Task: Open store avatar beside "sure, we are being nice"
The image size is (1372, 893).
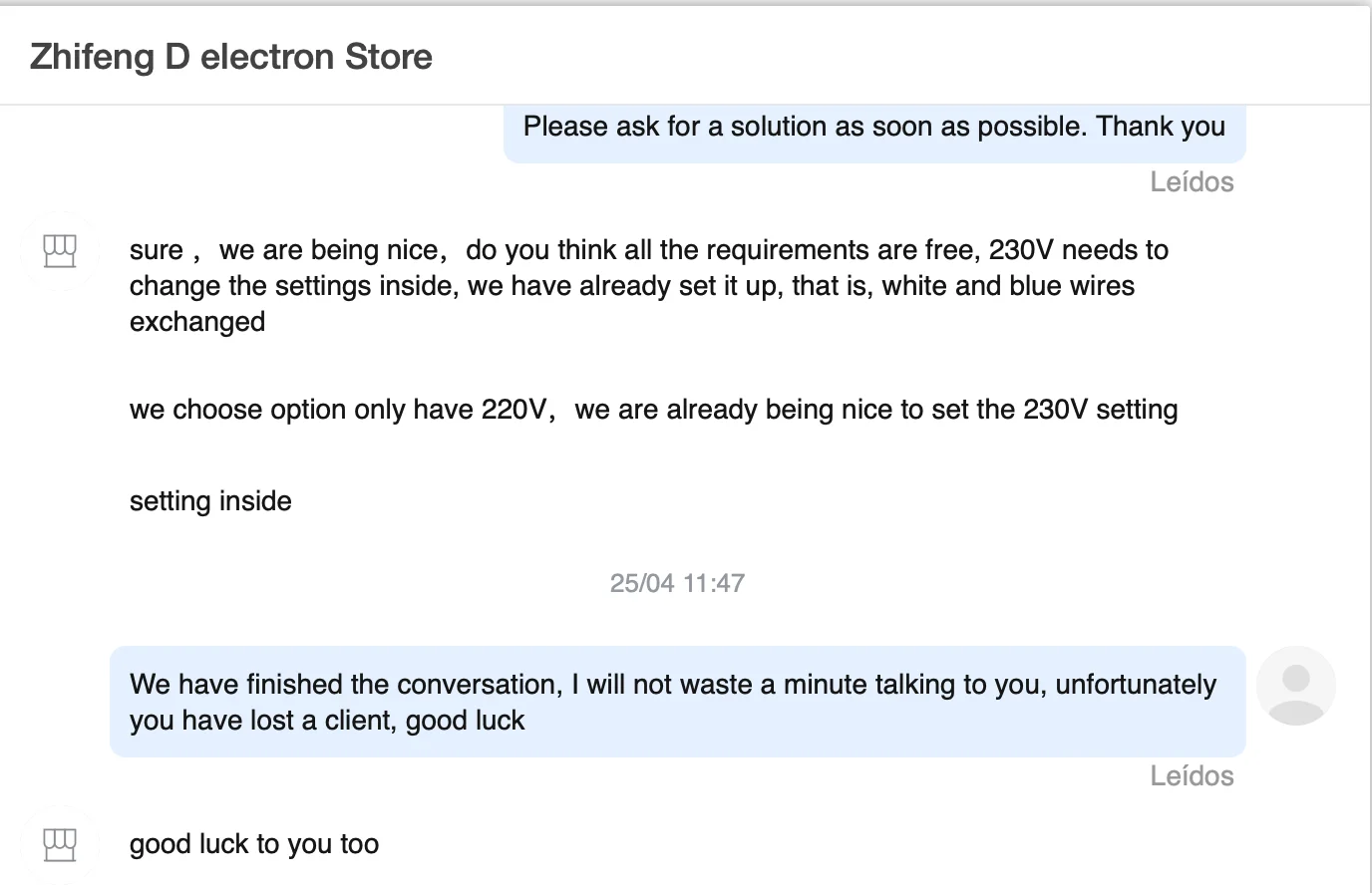Action: click(60, 250)
